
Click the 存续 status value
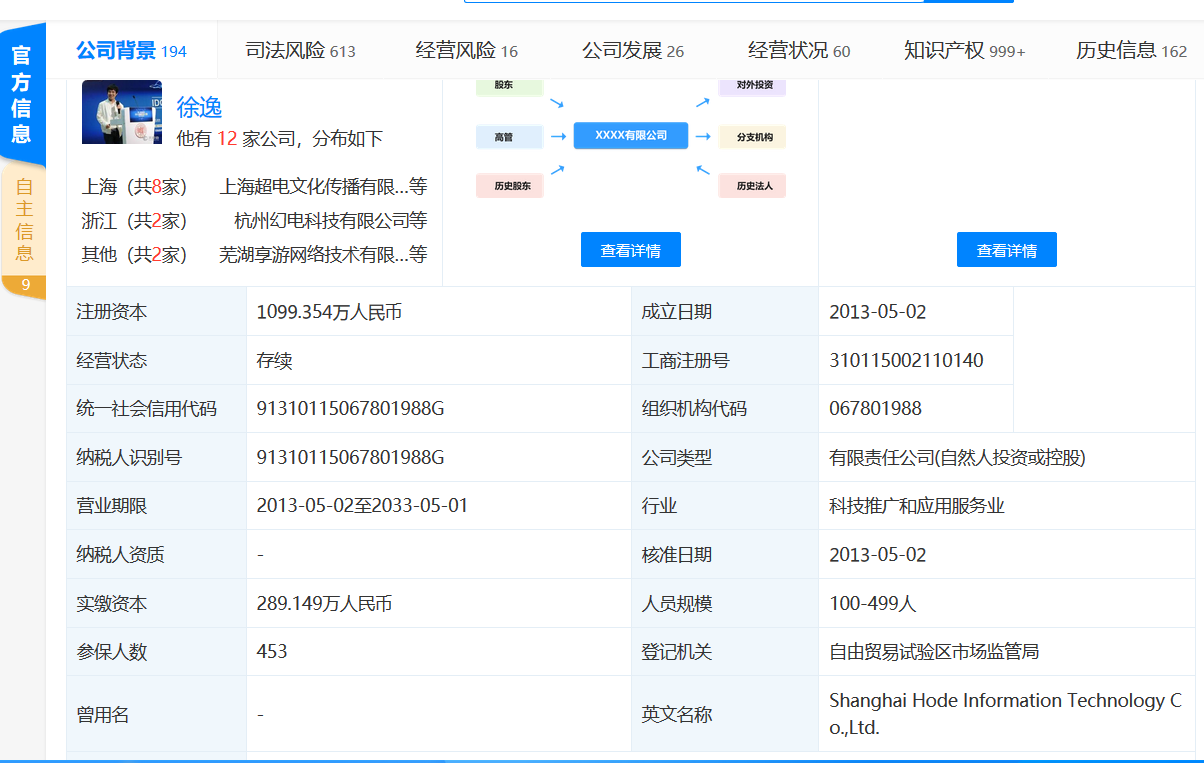(274, 360)
